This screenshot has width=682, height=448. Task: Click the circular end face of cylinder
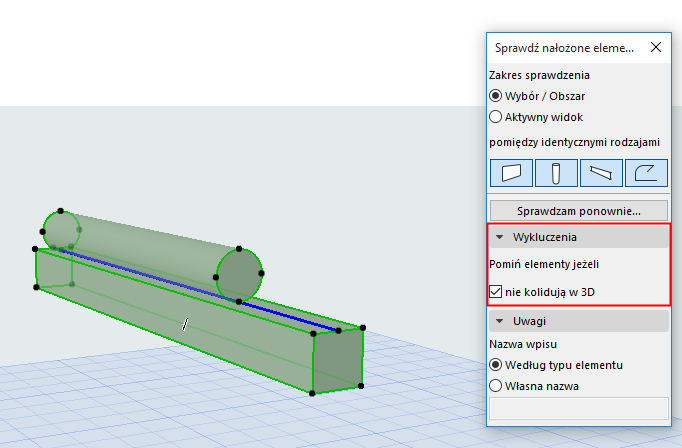click(x=239, y=275)
